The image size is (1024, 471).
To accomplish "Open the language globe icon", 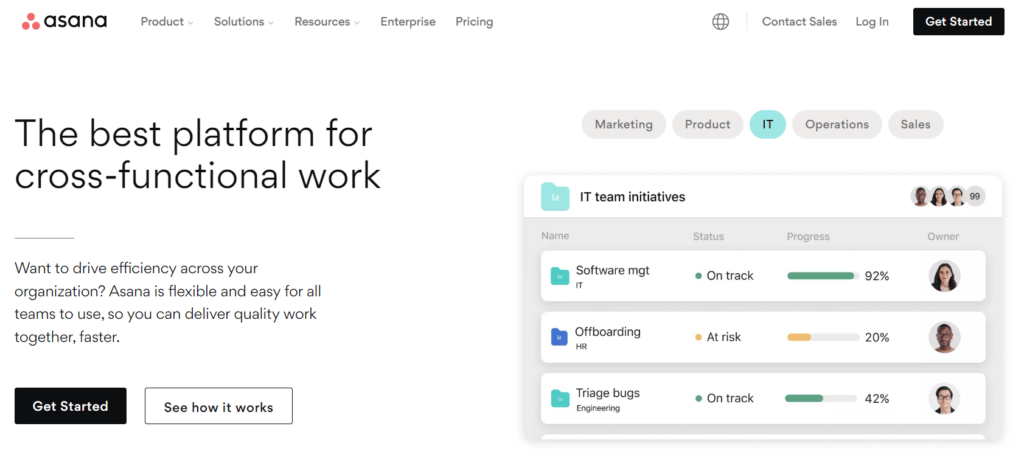I will [x=720, y=22].
